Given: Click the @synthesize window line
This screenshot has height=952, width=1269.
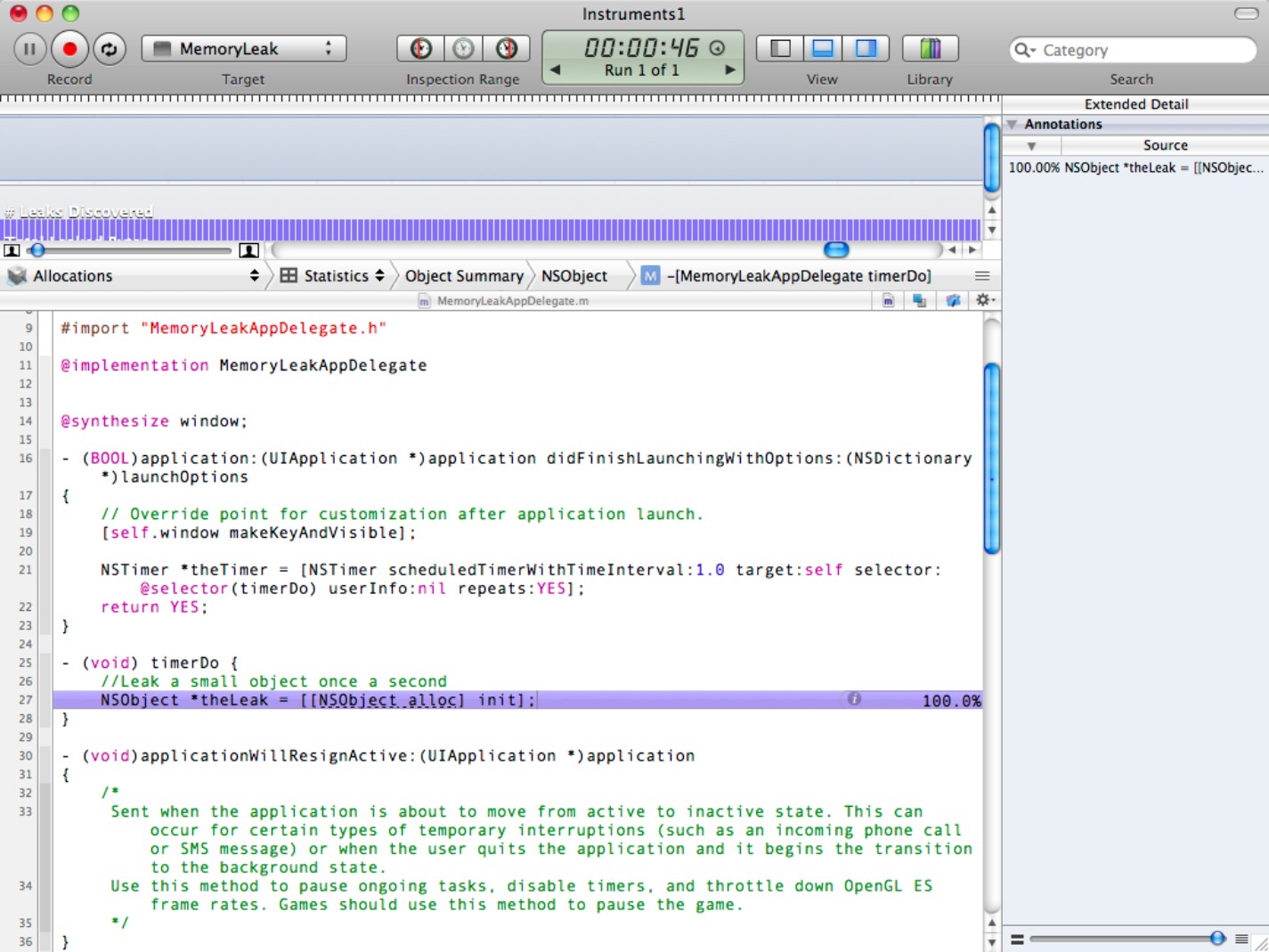Looking at the screenshot, I should pos(153,421).
